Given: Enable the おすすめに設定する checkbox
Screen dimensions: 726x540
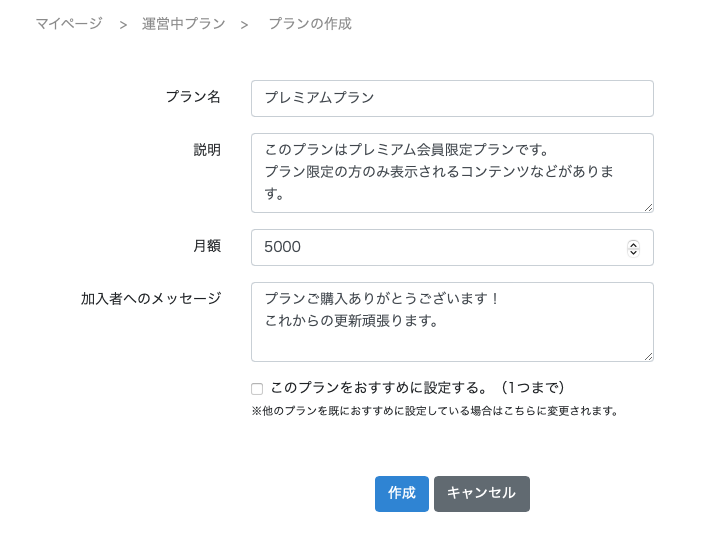Looking at the screenshot, I should click(257, 388).
